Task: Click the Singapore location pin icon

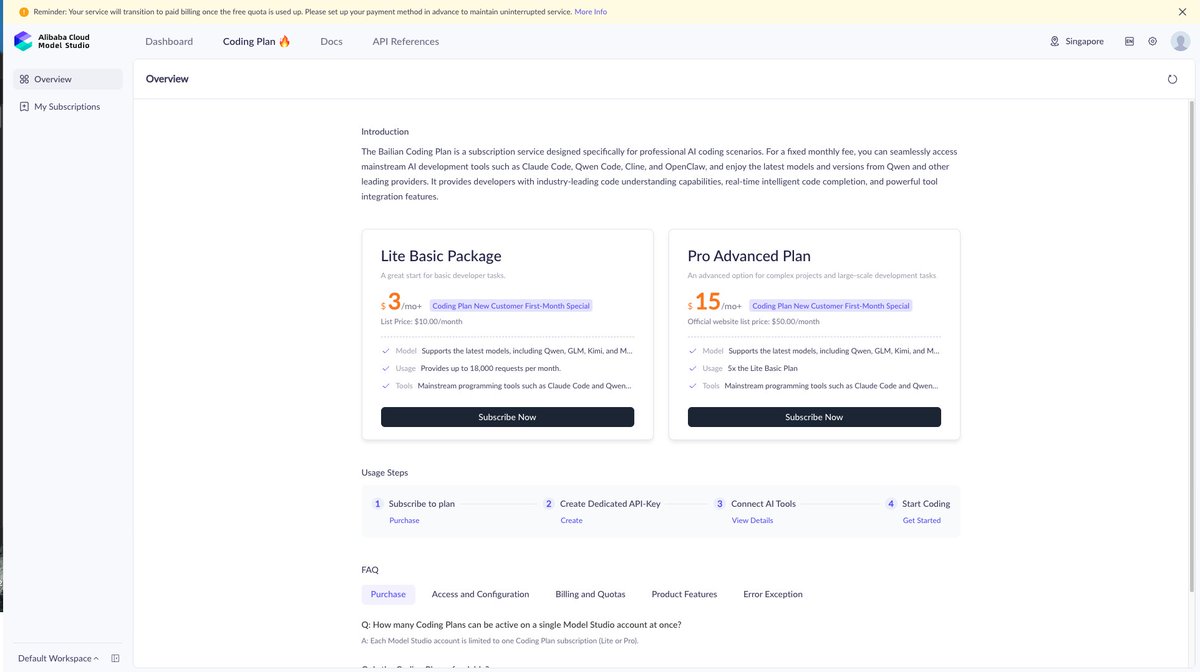Action: pyautogui.click(x=1054, y=41)
